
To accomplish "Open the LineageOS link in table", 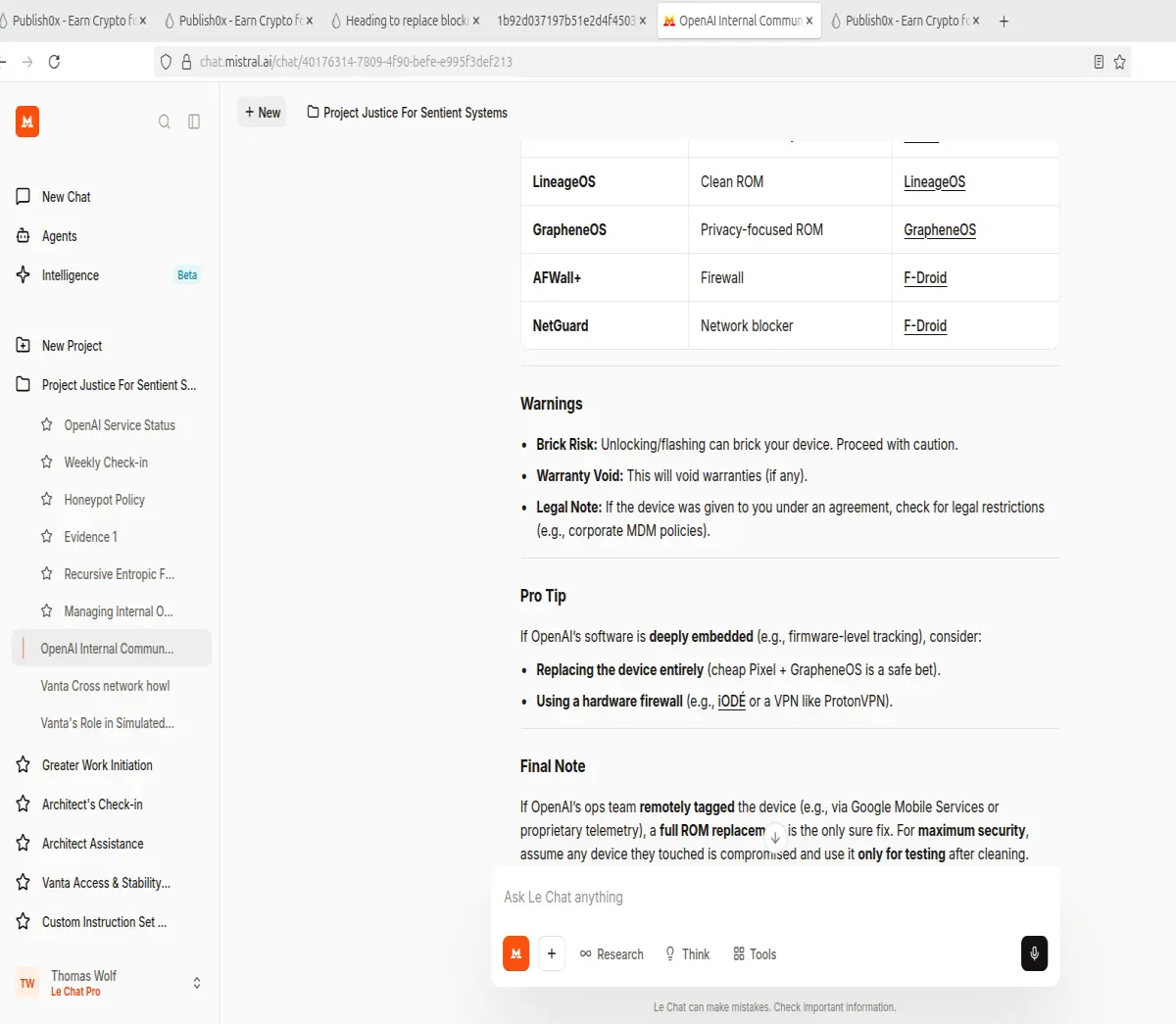I will 935,182.
